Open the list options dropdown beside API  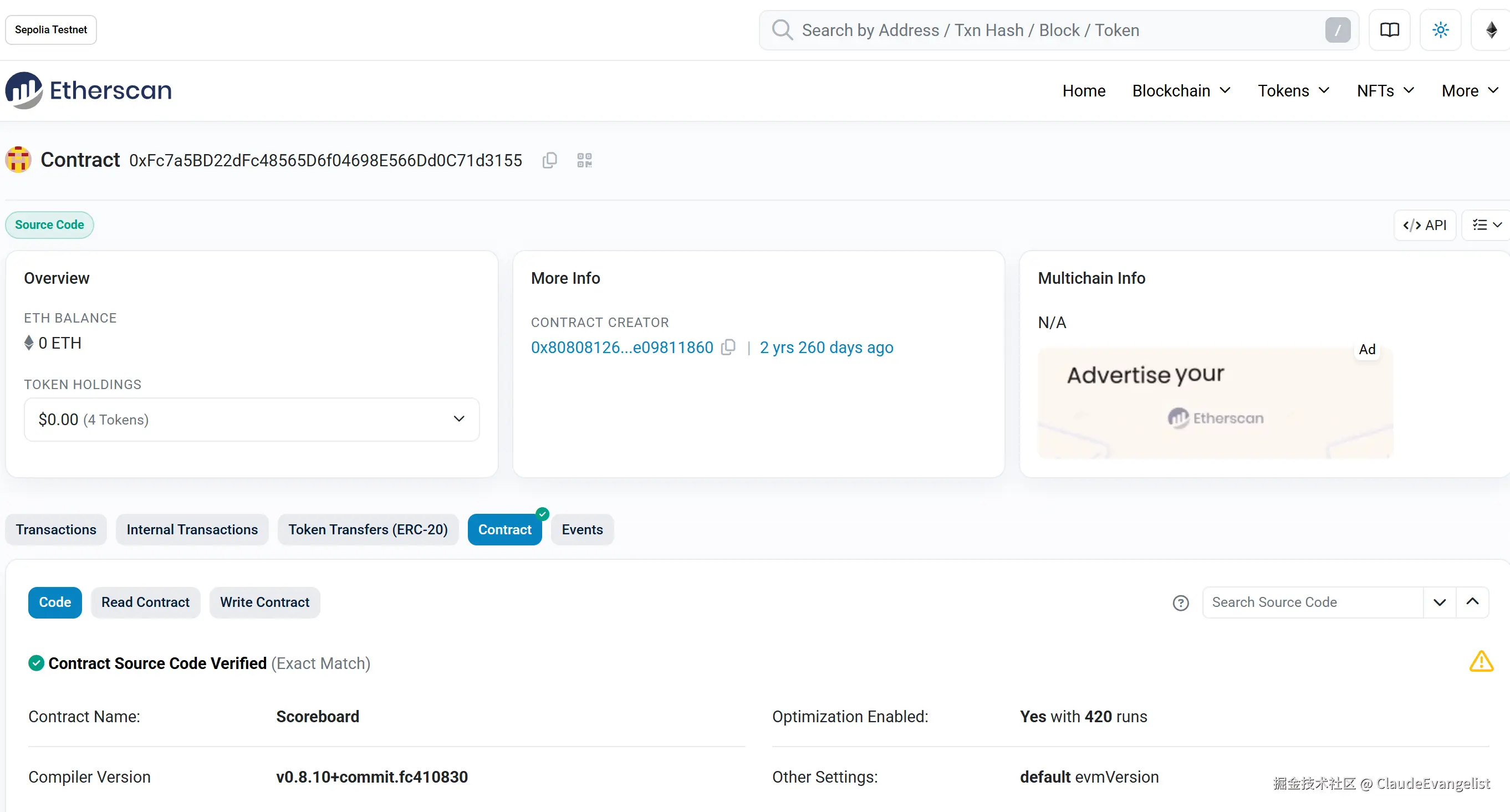pos(1487,225)
